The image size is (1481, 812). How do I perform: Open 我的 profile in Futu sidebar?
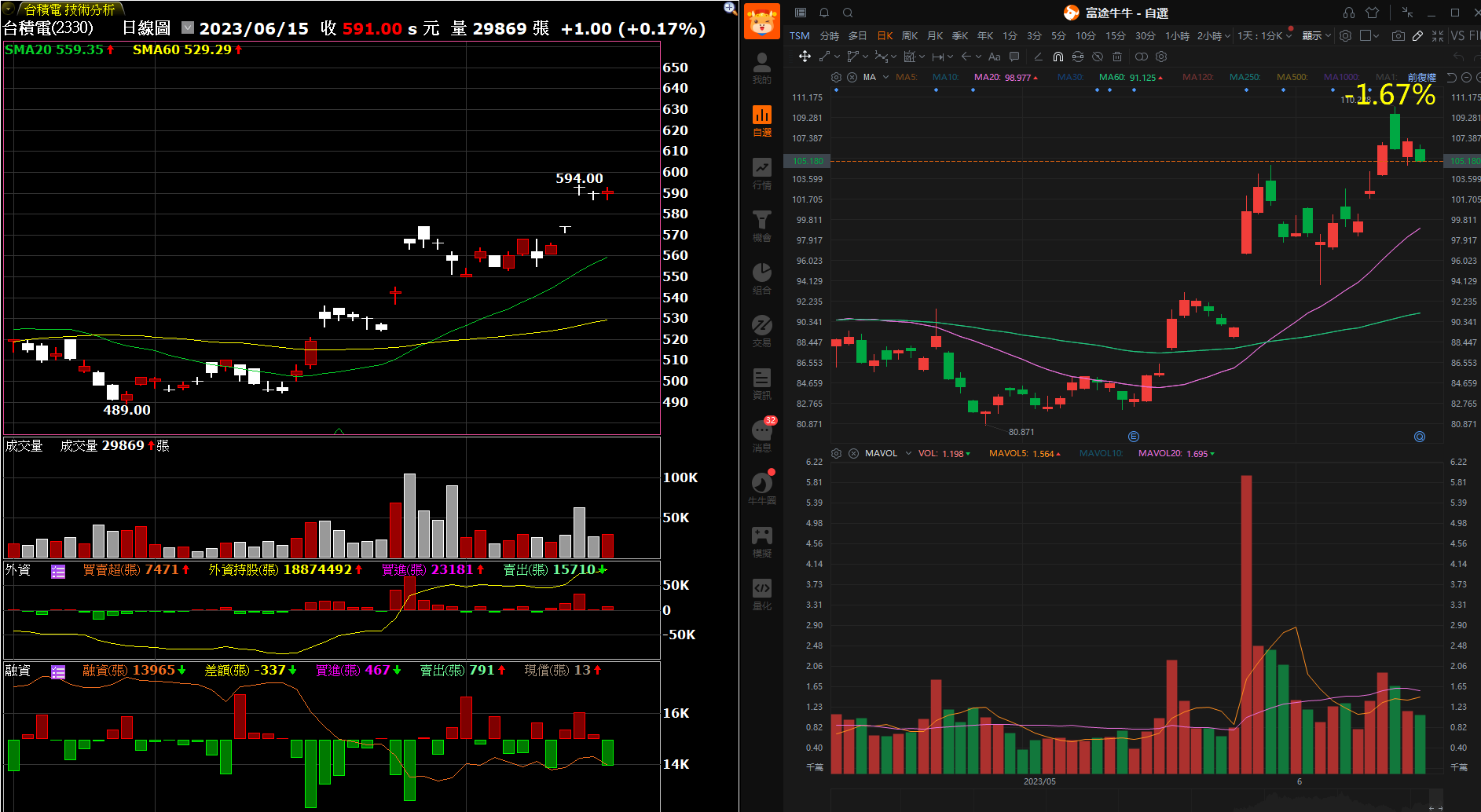pyautogui.click(x=761, y=68)
